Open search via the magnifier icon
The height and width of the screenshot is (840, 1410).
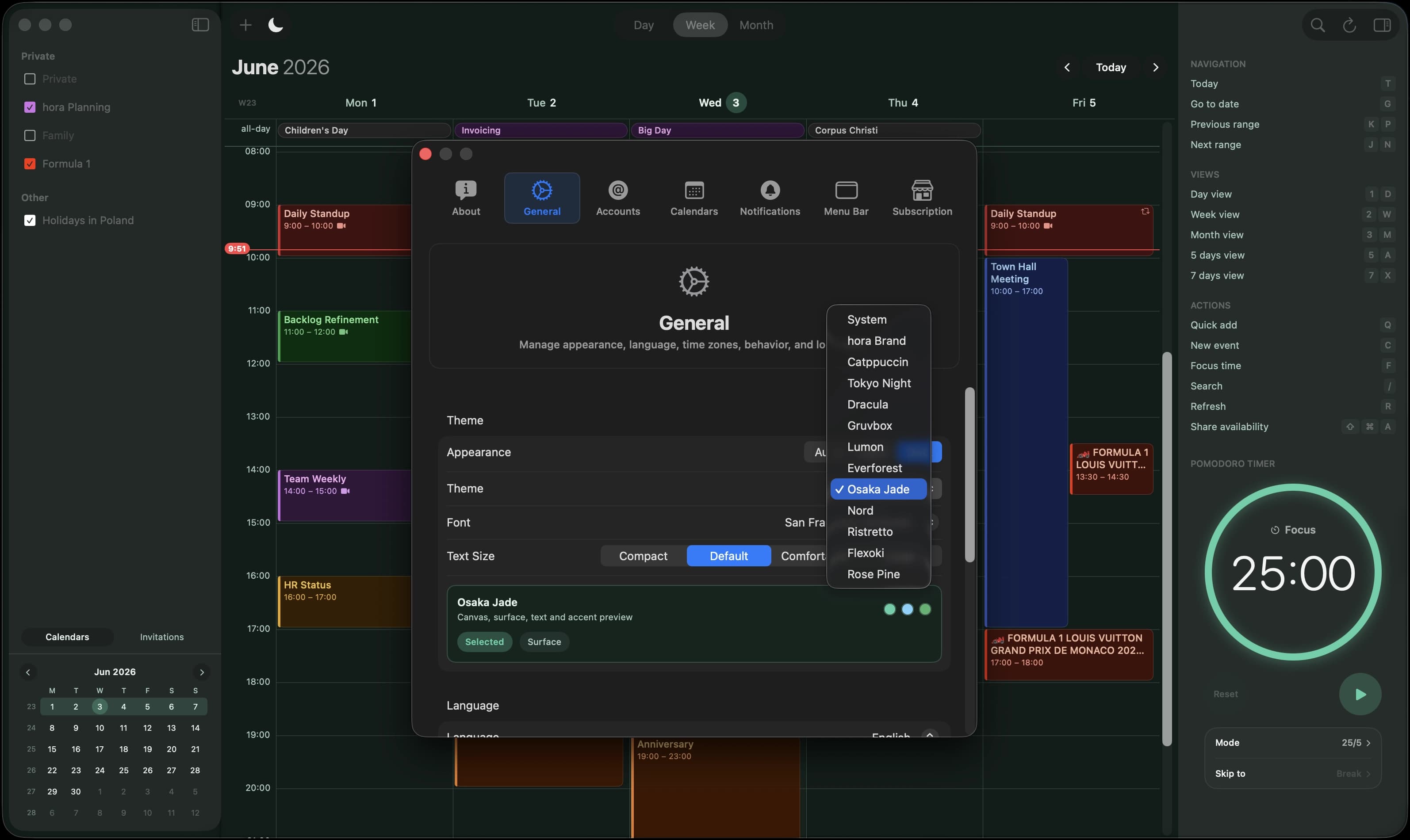click(x=1317, y=25)
